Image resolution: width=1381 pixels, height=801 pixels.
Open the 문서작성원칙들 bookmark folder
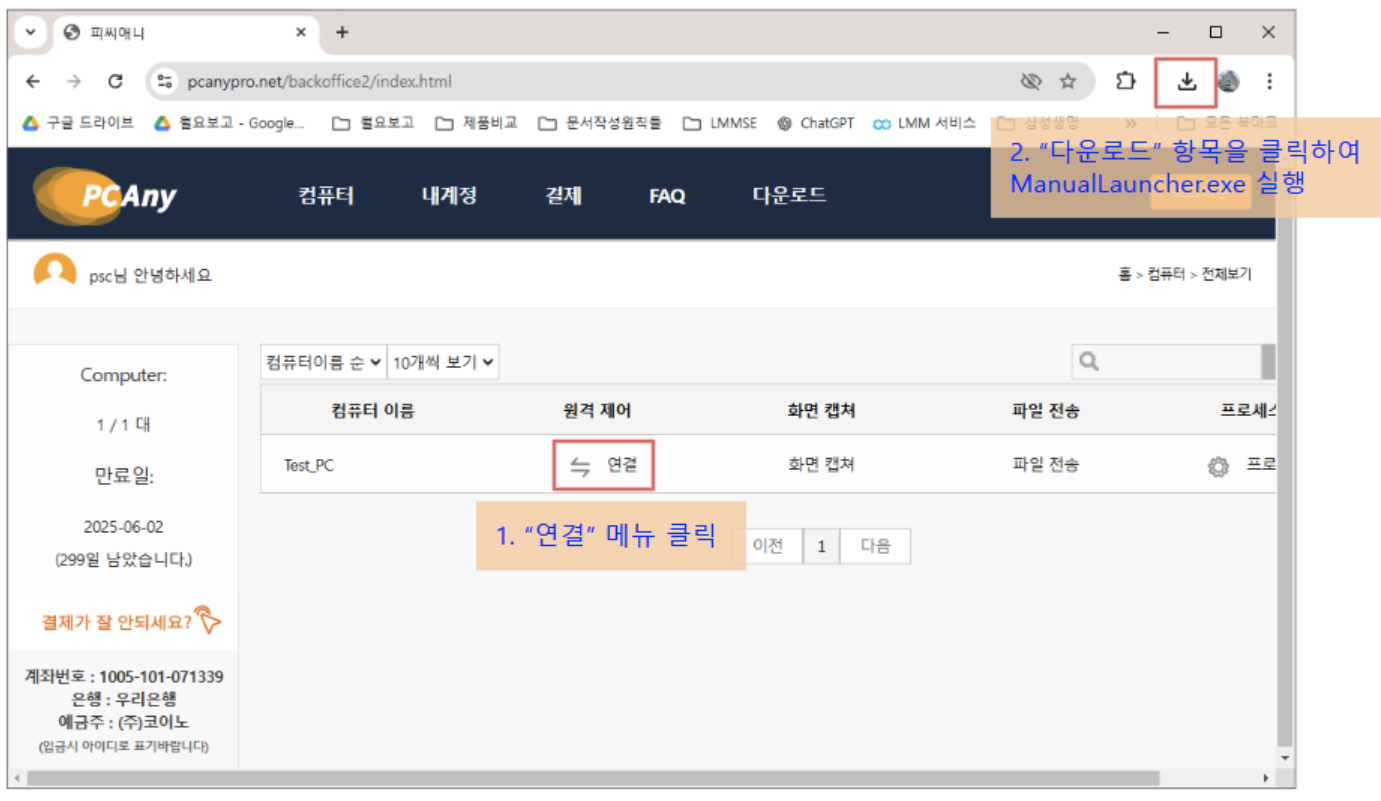coord(600,123)
